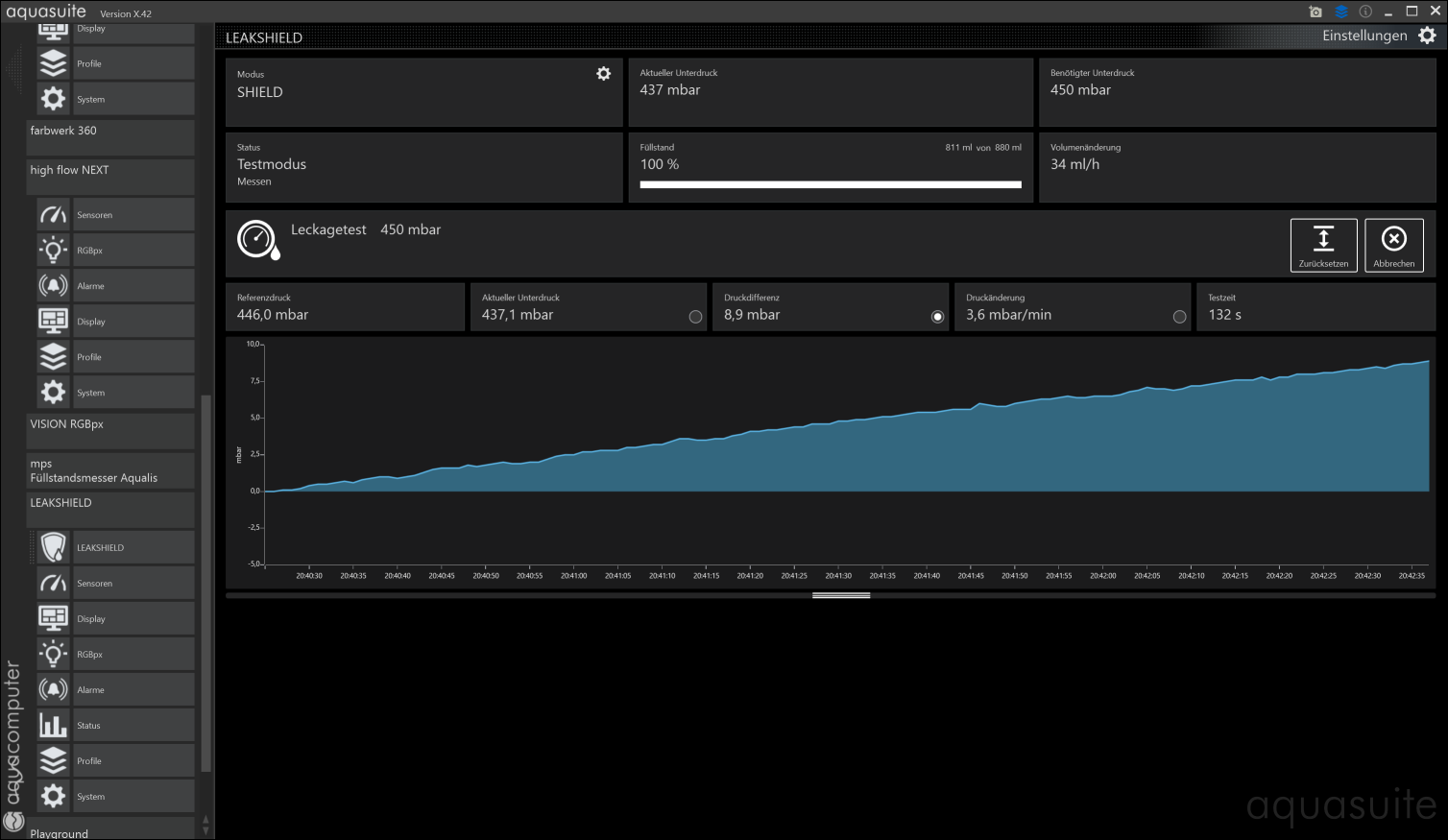Open Sensoren under high flow NEXT
Screen dimensions: 1448x840
coord(115,215)
